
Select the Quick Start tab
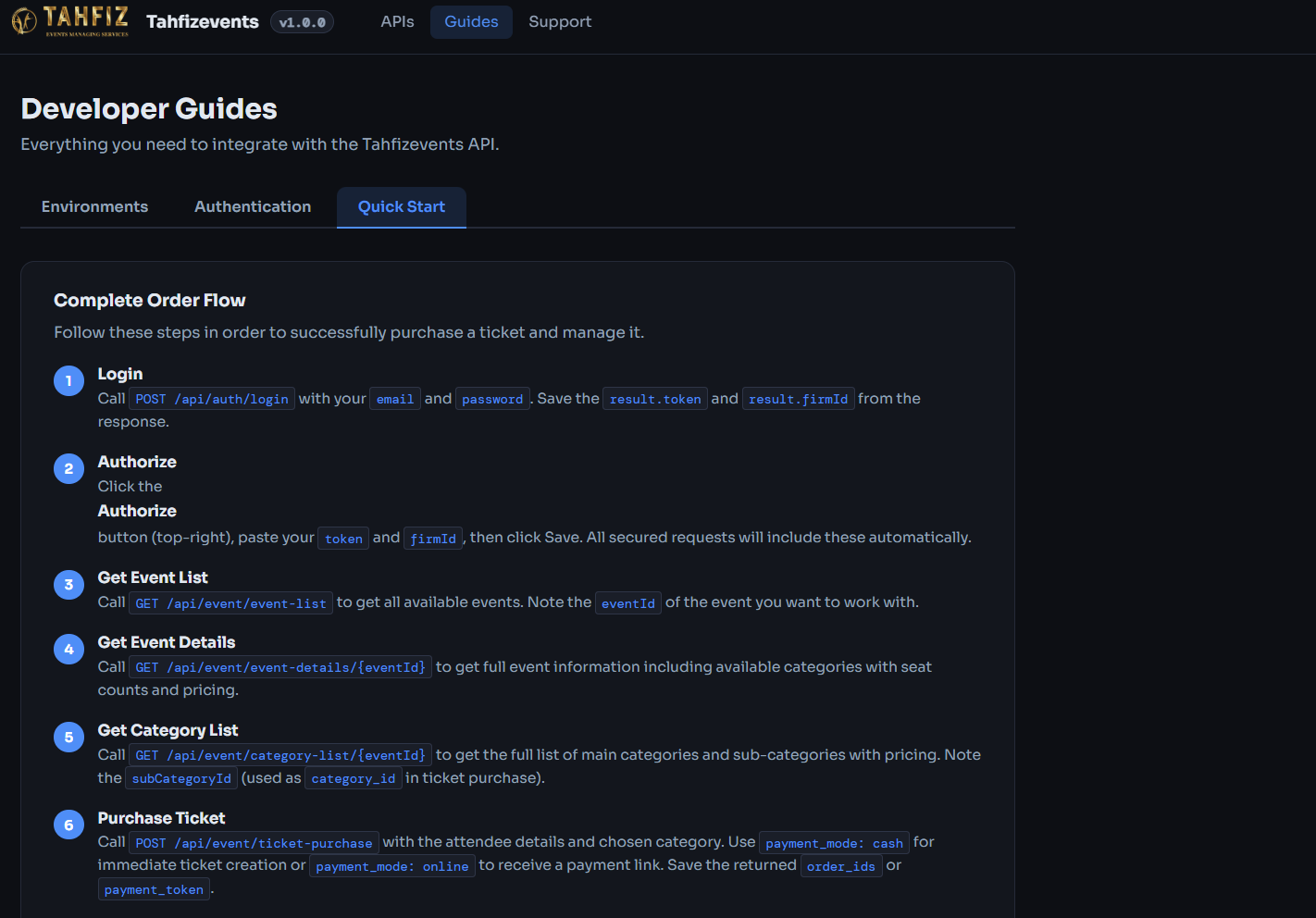pos(402,207)
